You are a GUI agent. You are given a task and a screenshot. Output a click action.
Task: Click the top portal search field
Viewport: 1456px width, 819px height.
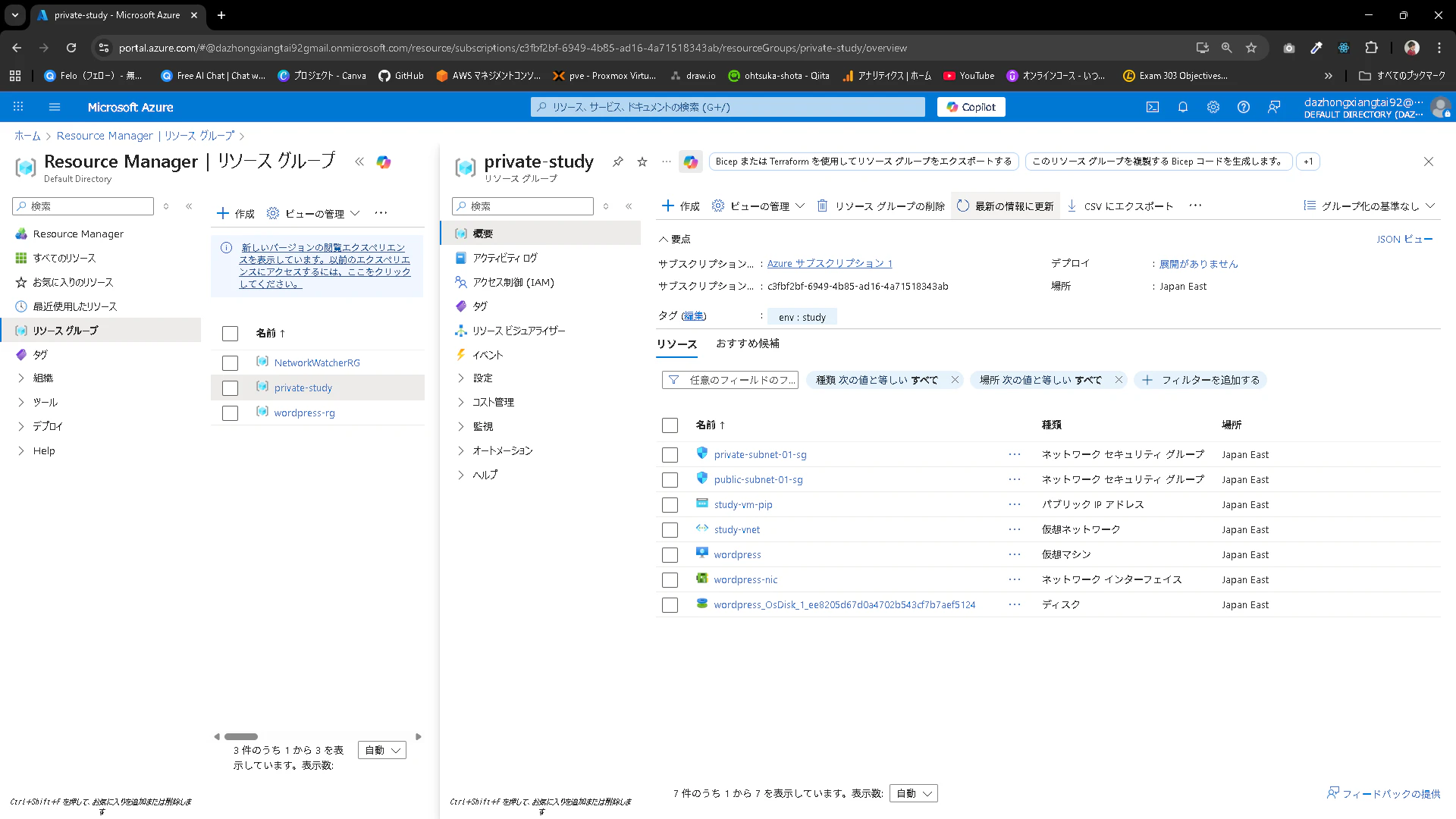pos(728,107)
